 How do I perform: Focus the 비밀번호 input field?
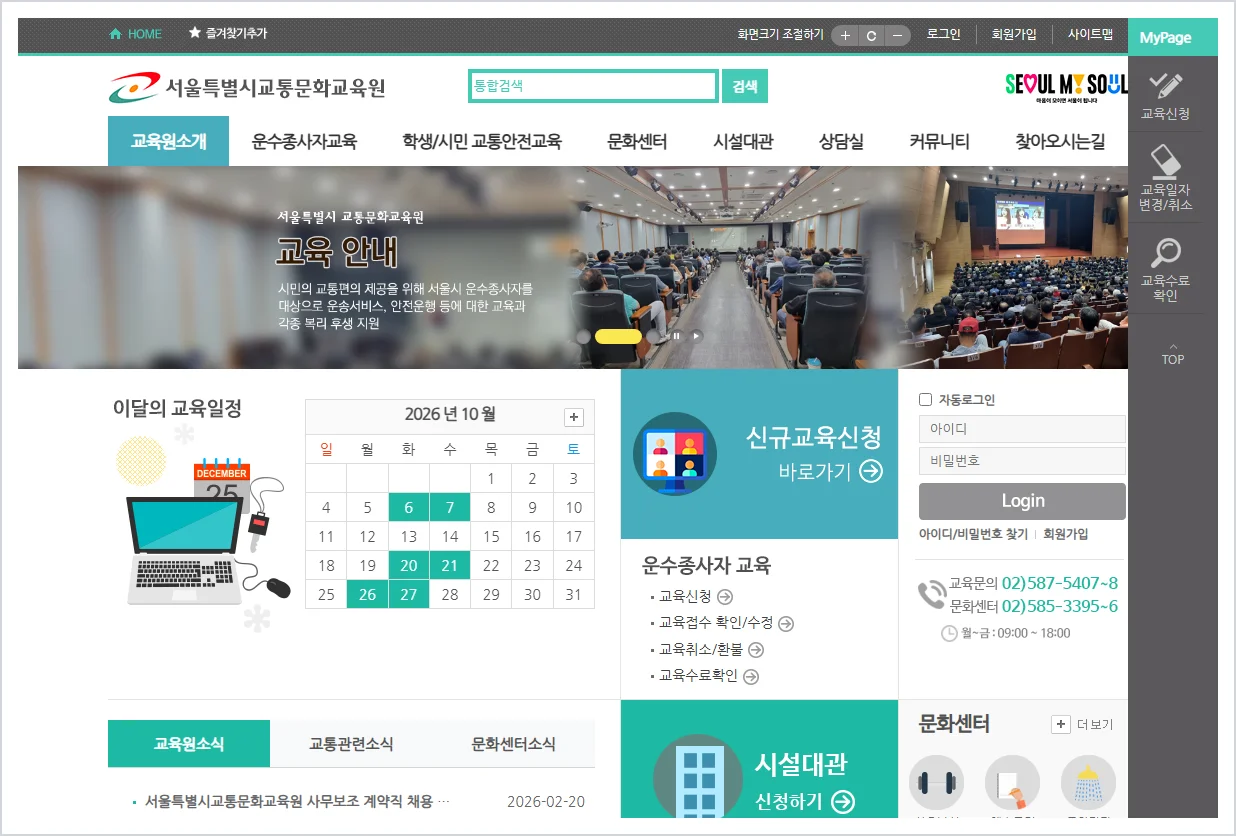[x=1022, y=461]
